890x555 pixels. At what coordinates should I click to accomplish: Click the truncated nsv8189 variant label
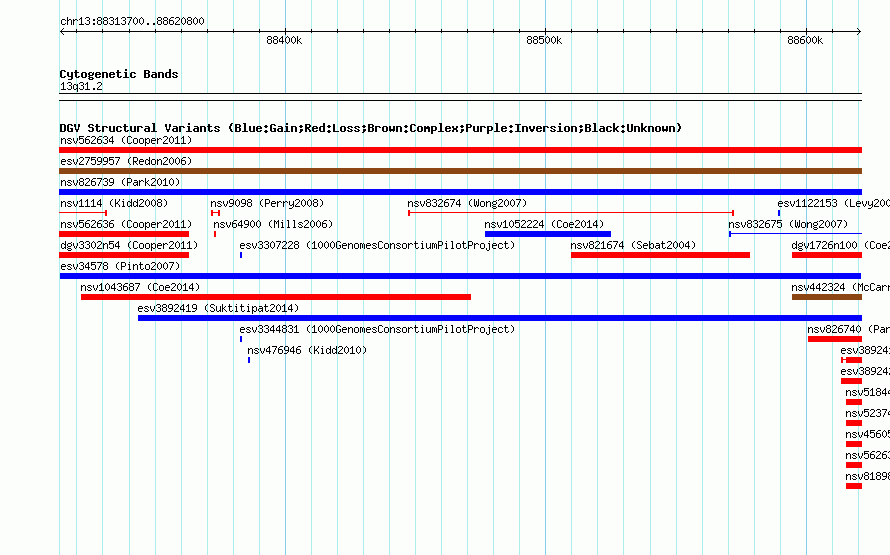click(867, 476)
